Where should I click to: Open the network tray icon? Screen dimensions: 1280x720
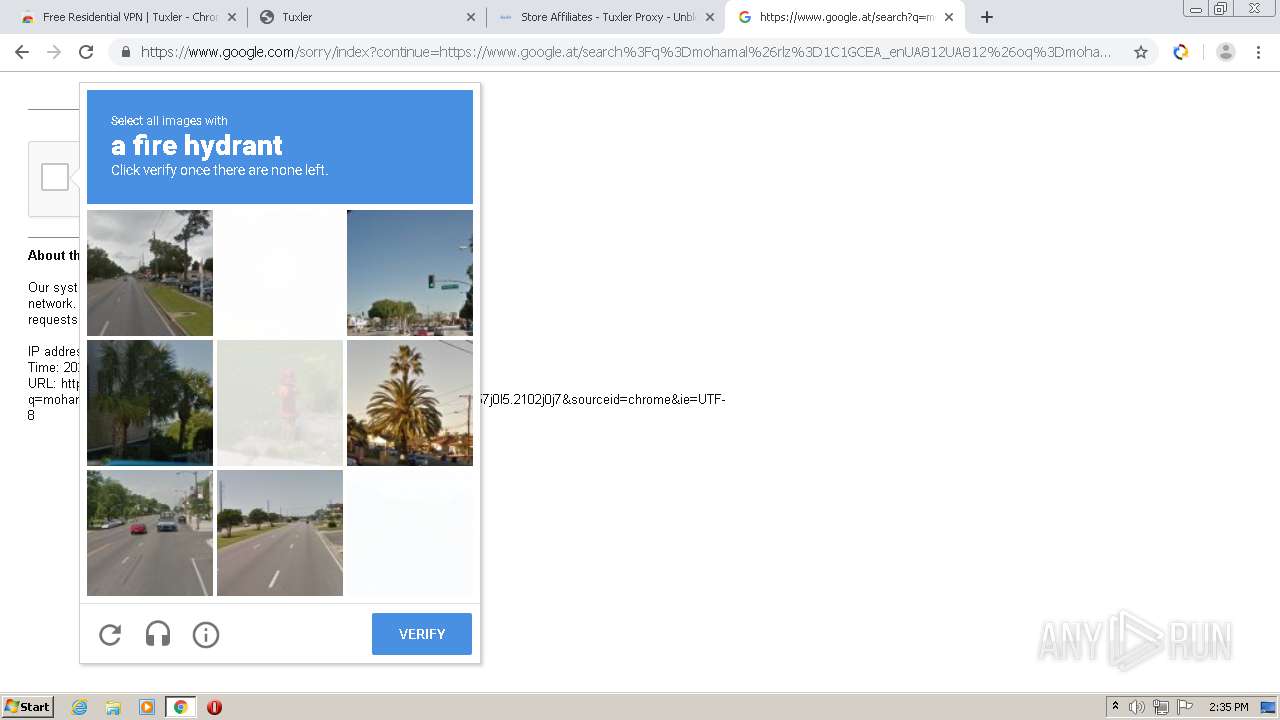1161,707
